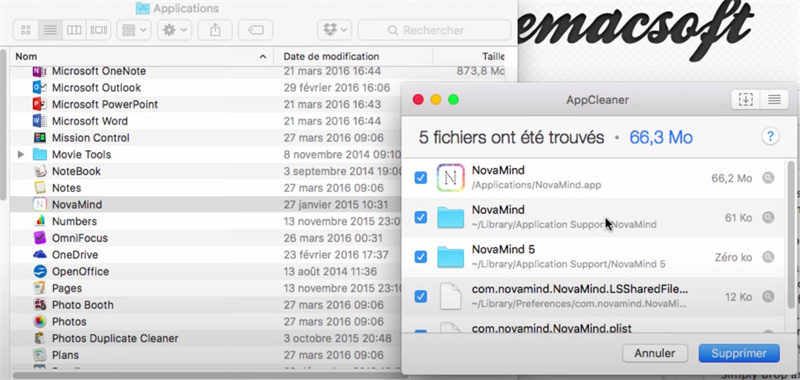The height and width of the screenshot is (380, 800).
Task: Select the Microsoft PowerPoint app icon
Action: pyautogui.click(x=39, y=105)
